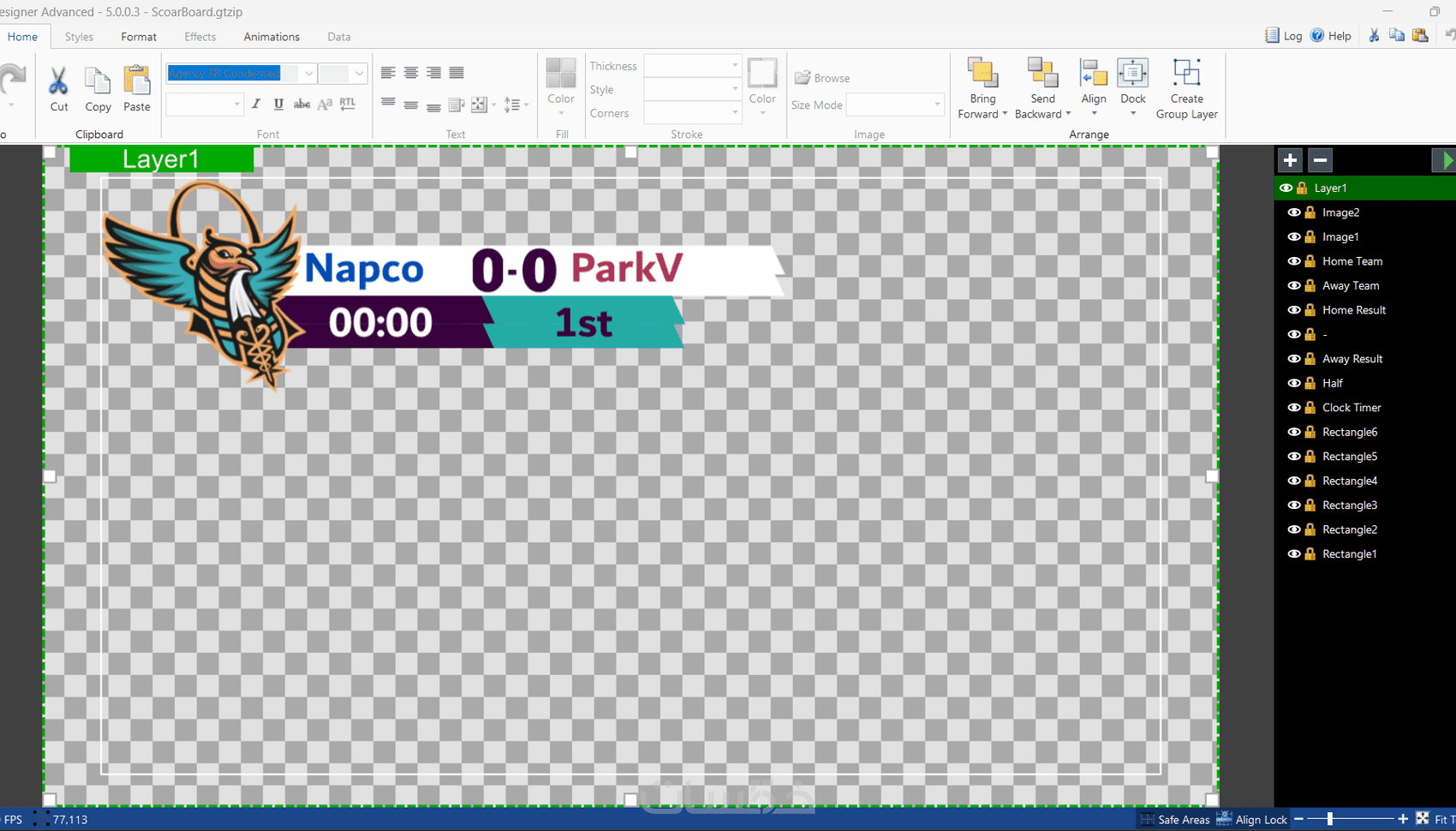Open the line spacing dropdown
Image resolution: width=1456 pixels, height=831 pixels.
click(x=516, y=105)
